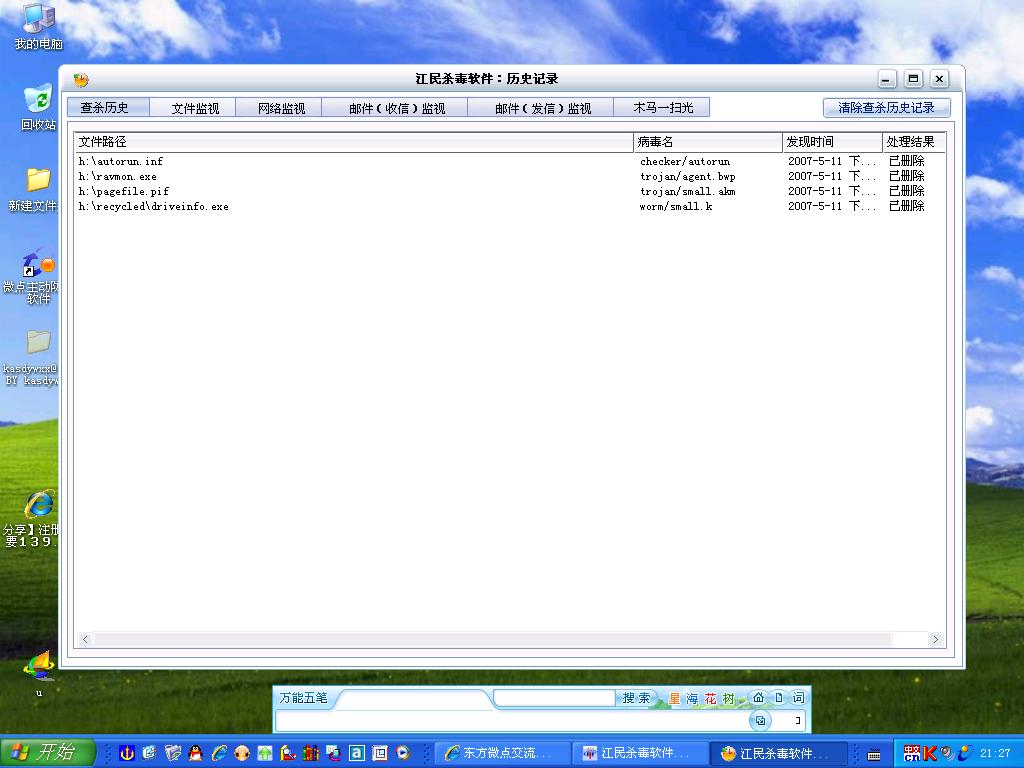This screenshot has height=768, width=1024.
Task: Select the 新建文件夹 folder on the desktop
Action: click(x=33, y=189)
